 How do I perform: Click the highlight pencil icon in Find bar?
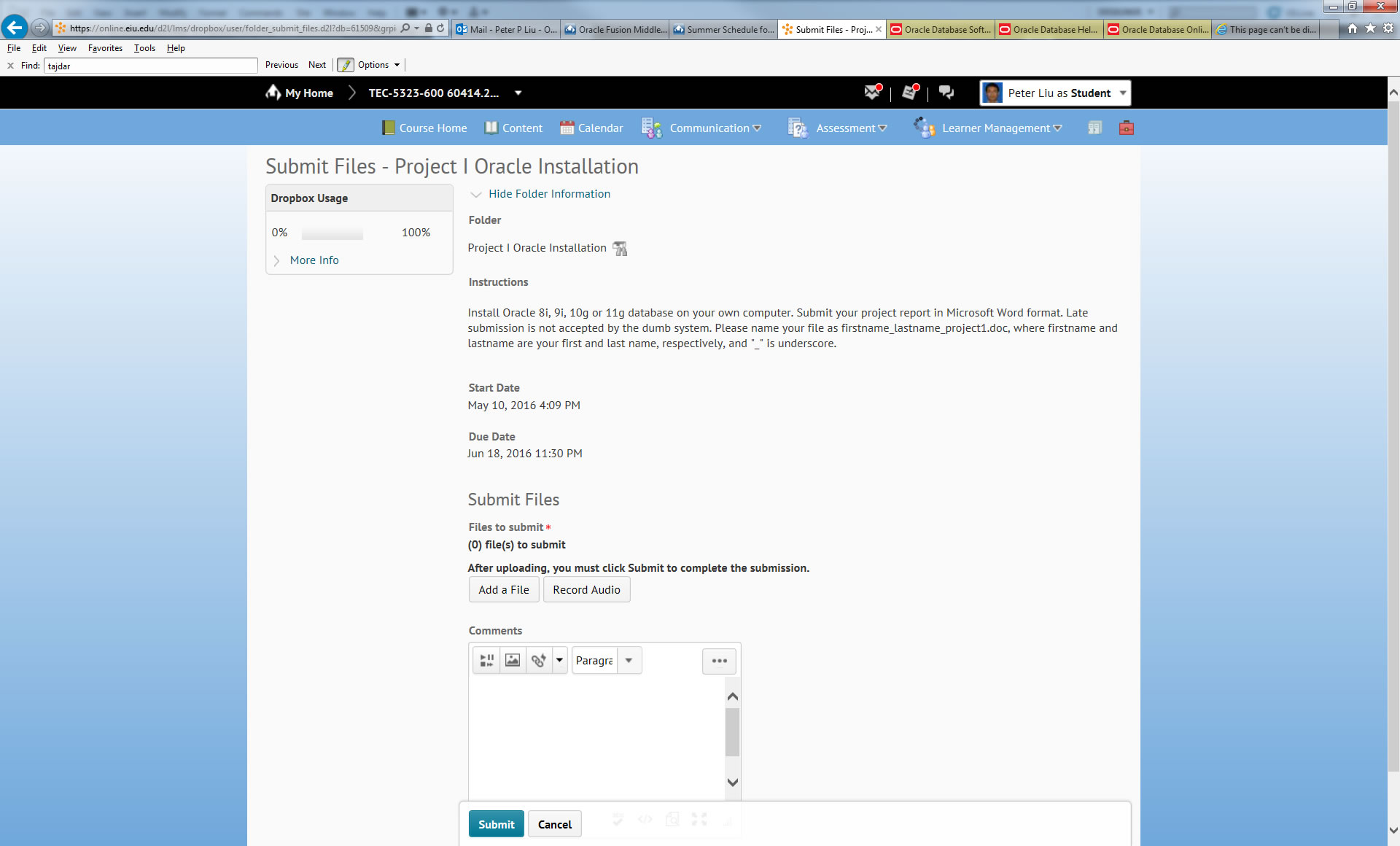[346, 65]
